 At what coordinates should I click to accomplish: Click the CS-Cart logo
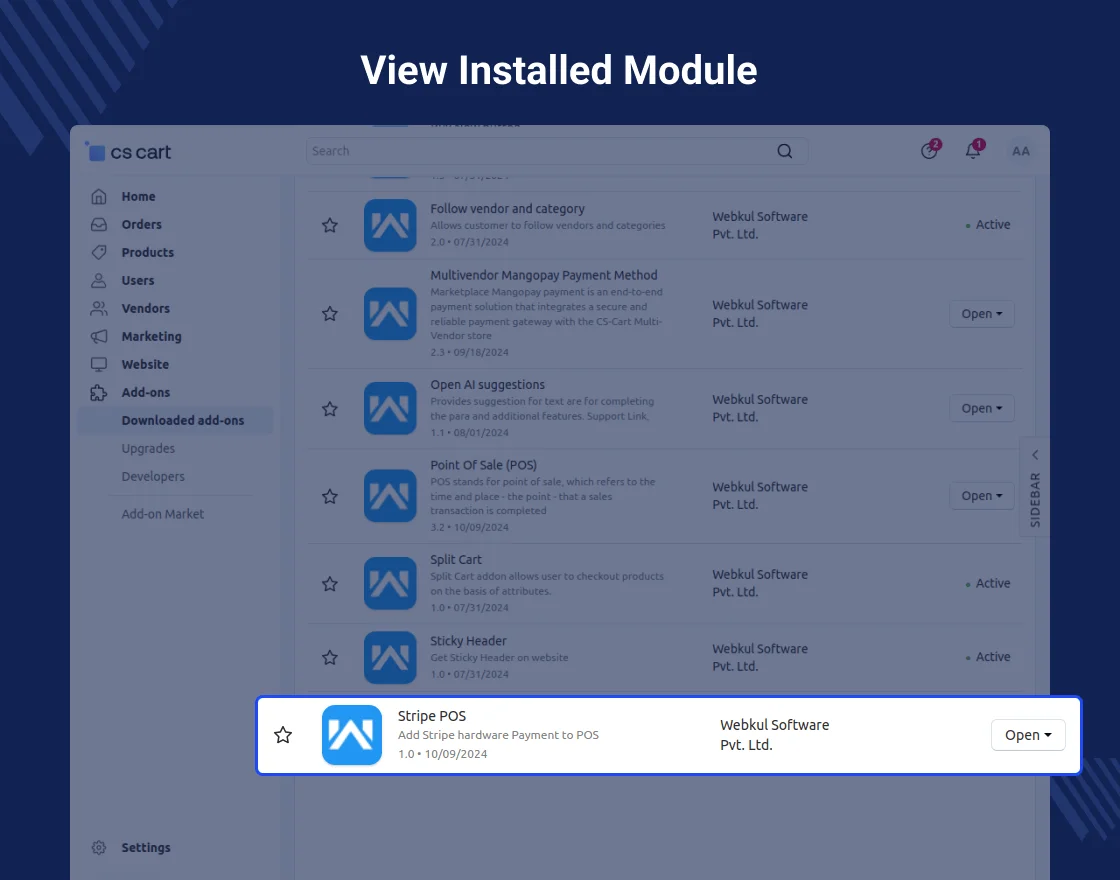129,151
